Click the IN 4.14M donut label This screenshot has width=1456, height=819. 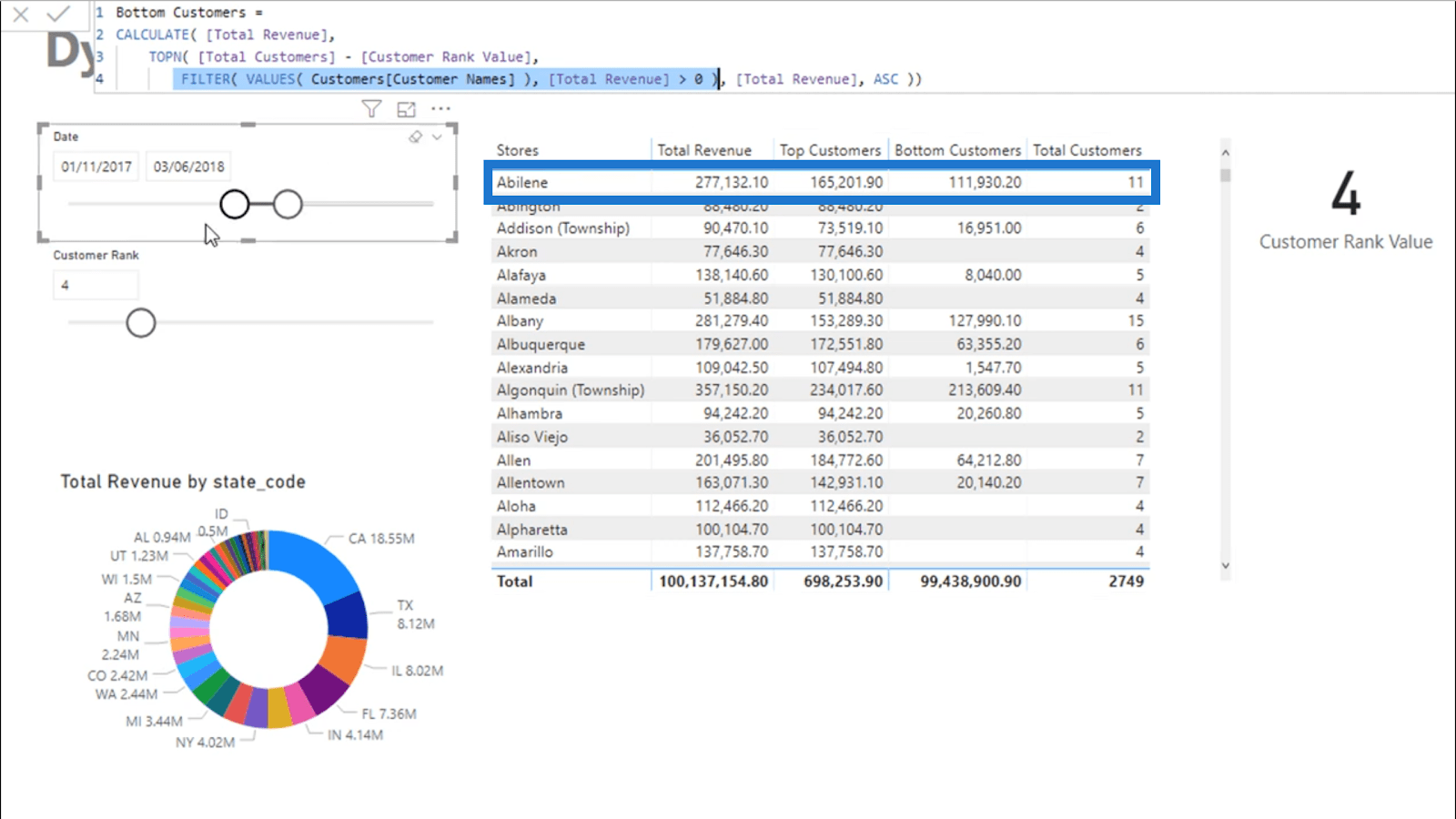click(x=355, y=735)
